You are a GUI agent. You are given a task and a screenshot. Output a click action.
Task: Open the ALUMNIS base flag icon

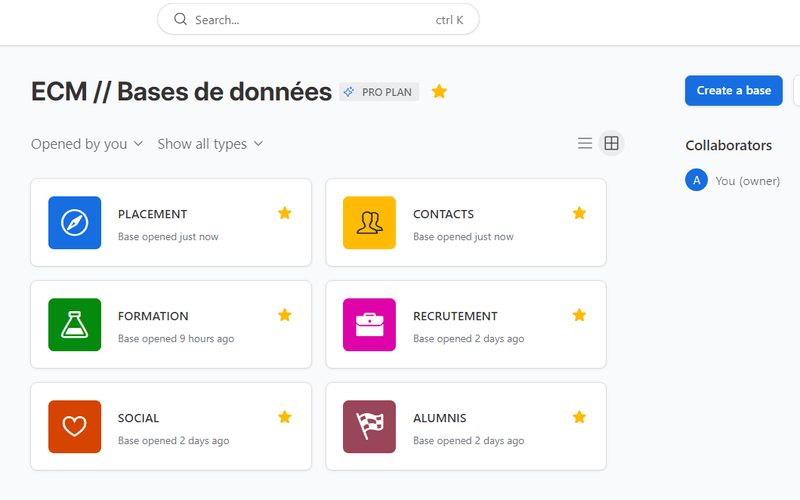pos(369,427)
